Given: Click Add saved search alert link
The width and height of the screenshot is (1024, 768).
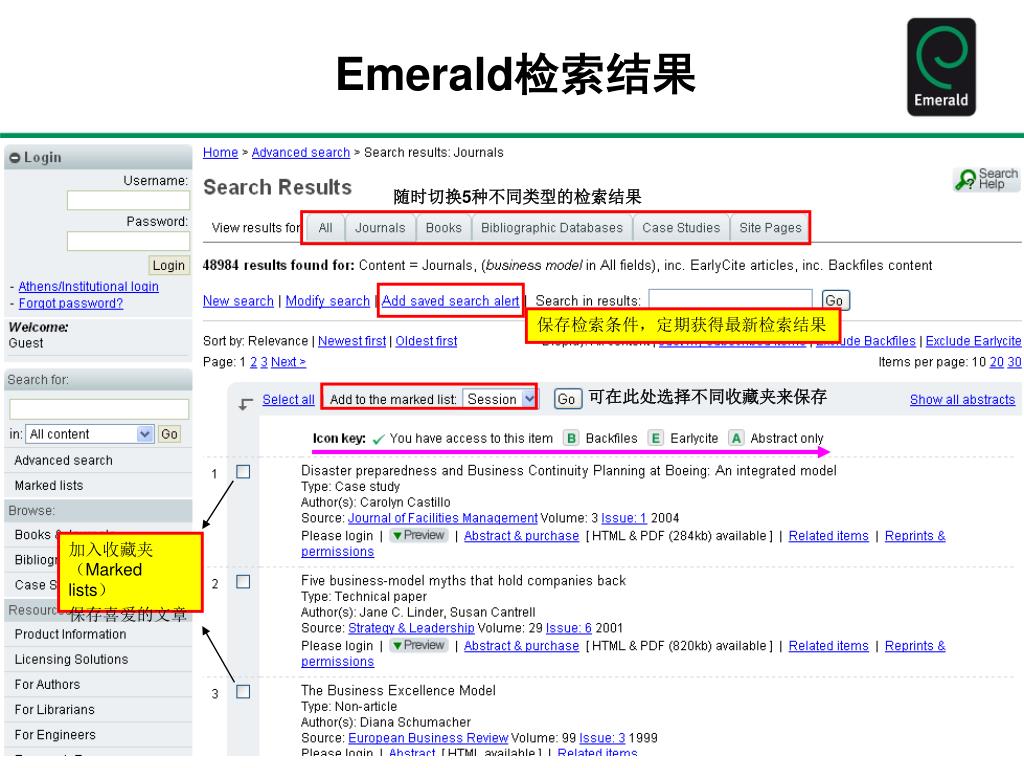Looking at the screenshot, I should pyautogui.click(x=451, y=301).
